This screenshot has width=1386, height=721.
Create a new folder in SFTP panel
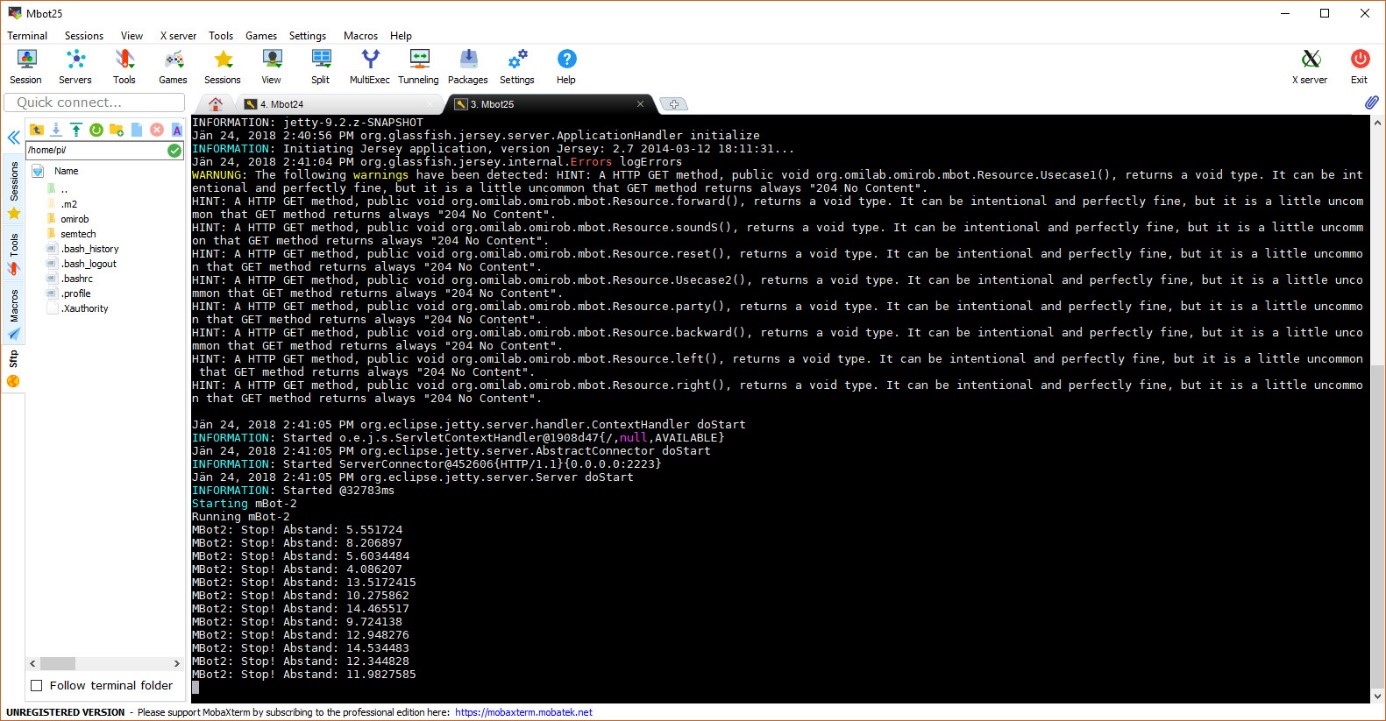[x=116, y=130]
